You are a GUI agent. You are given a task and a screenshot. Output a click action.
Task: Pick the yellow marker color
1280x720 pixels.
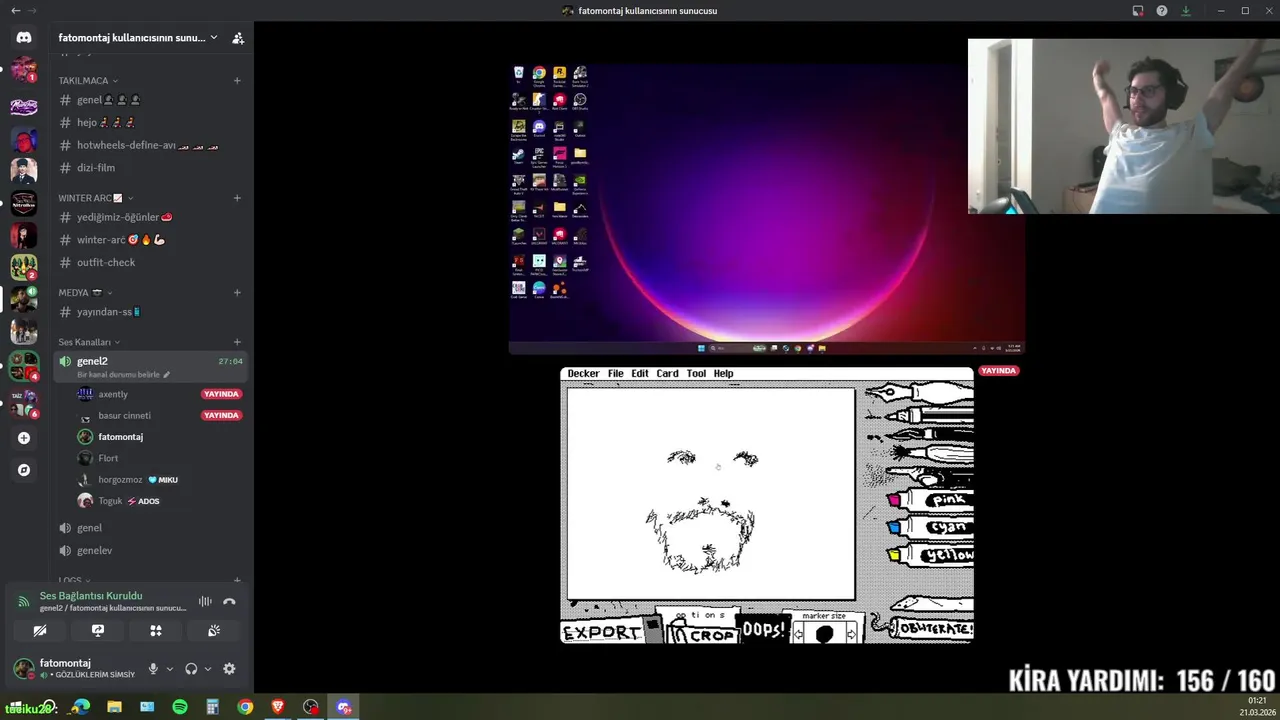930,554
